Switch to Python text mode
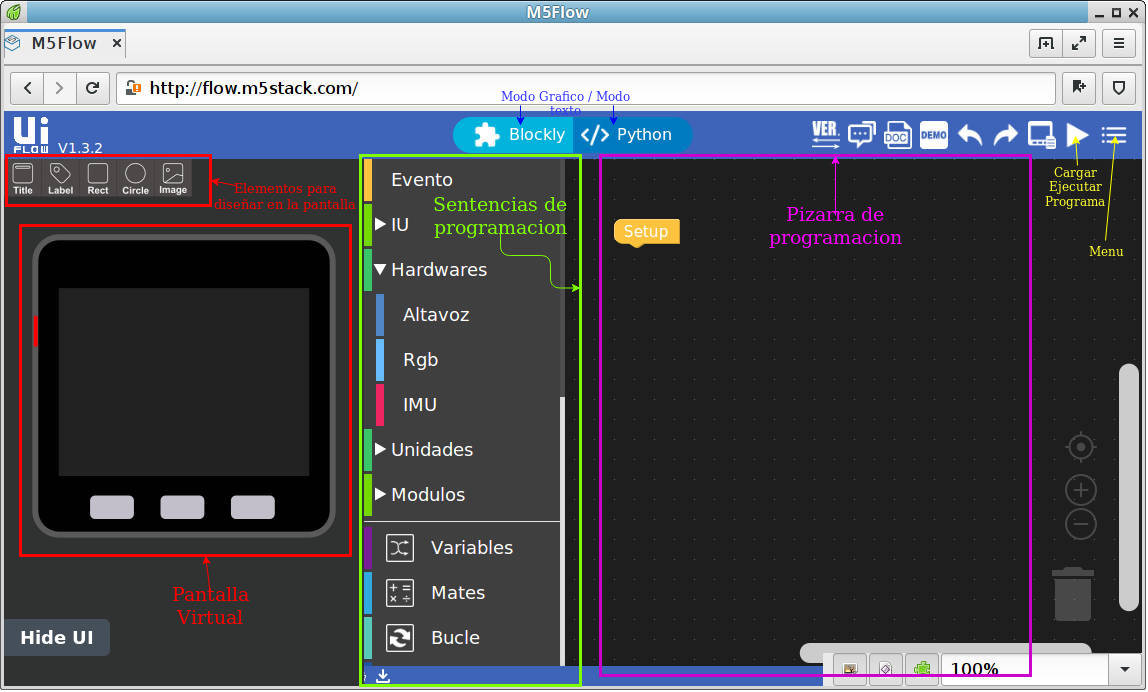 [x=633, y=135]
